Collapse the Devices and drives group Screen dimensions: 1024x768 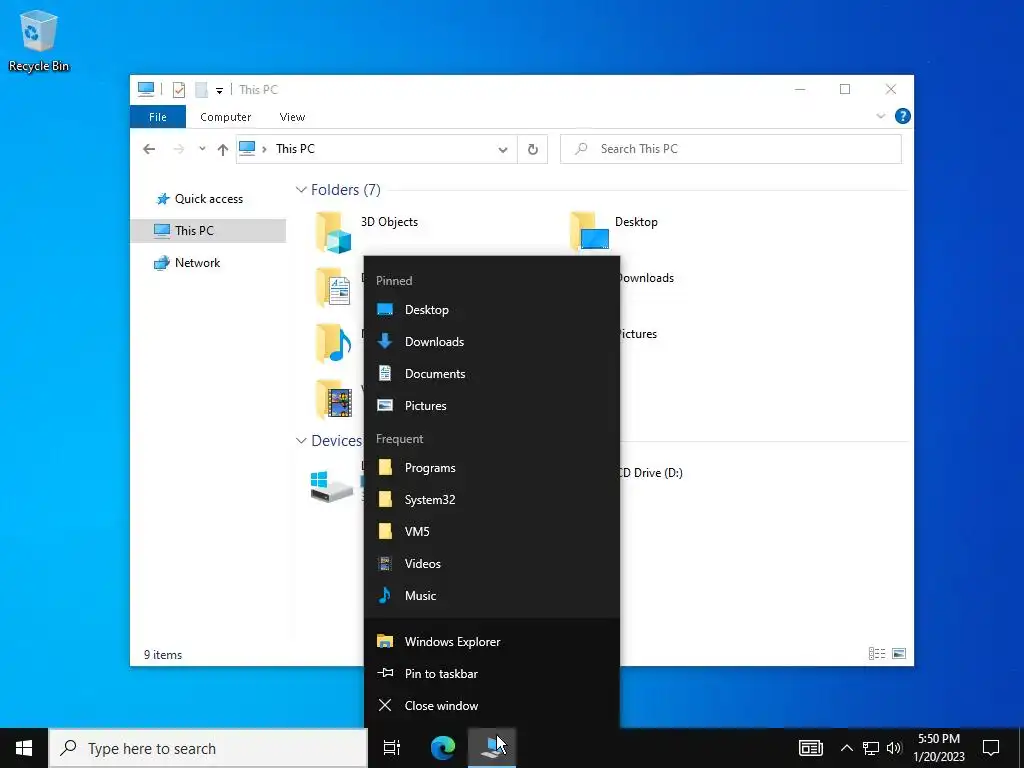(x=301, y=441)
